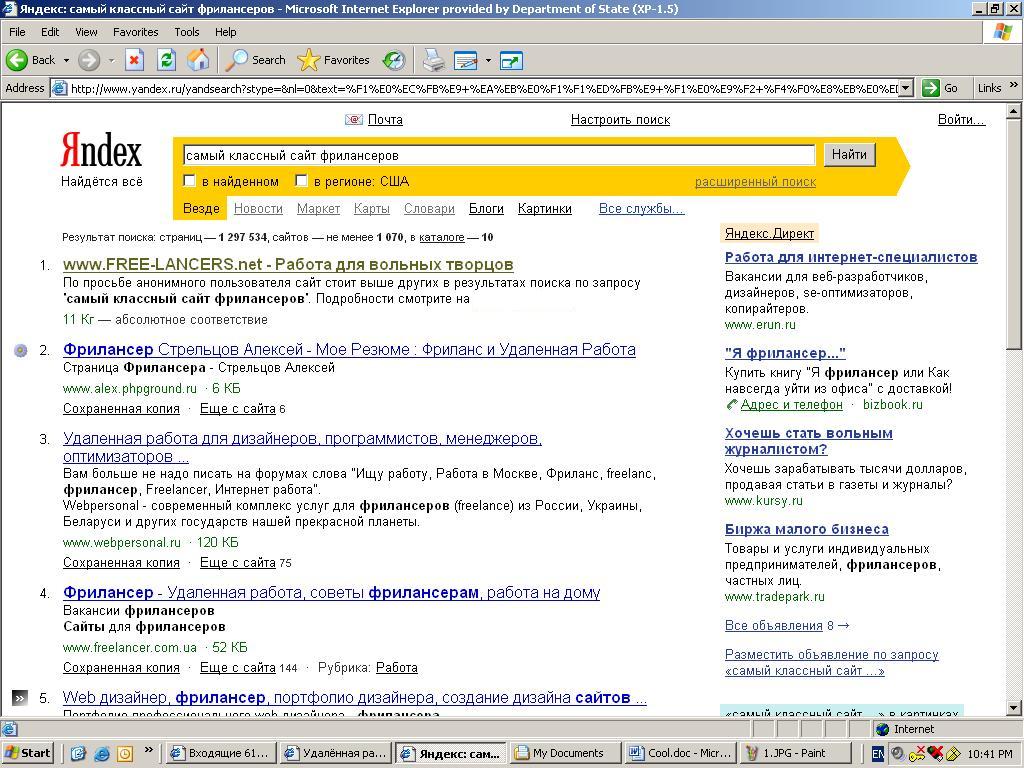Open Favorites star in the toolbar
The height and width of the screenshot is (768, 1024).
(310, 60)
